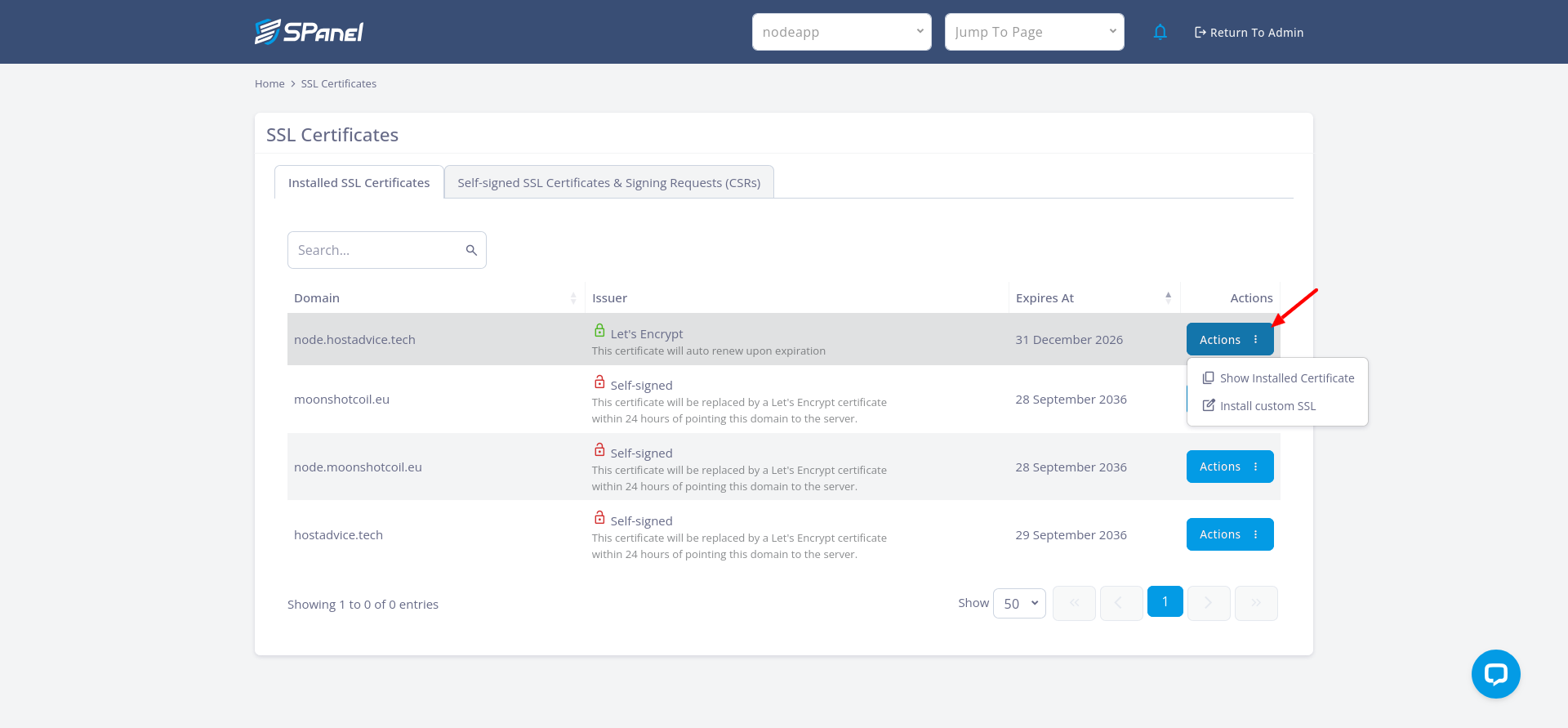The height and width of the screenshot is (728, 1568).
Task: Click the search magnifier icon
Action: (471, 250)
